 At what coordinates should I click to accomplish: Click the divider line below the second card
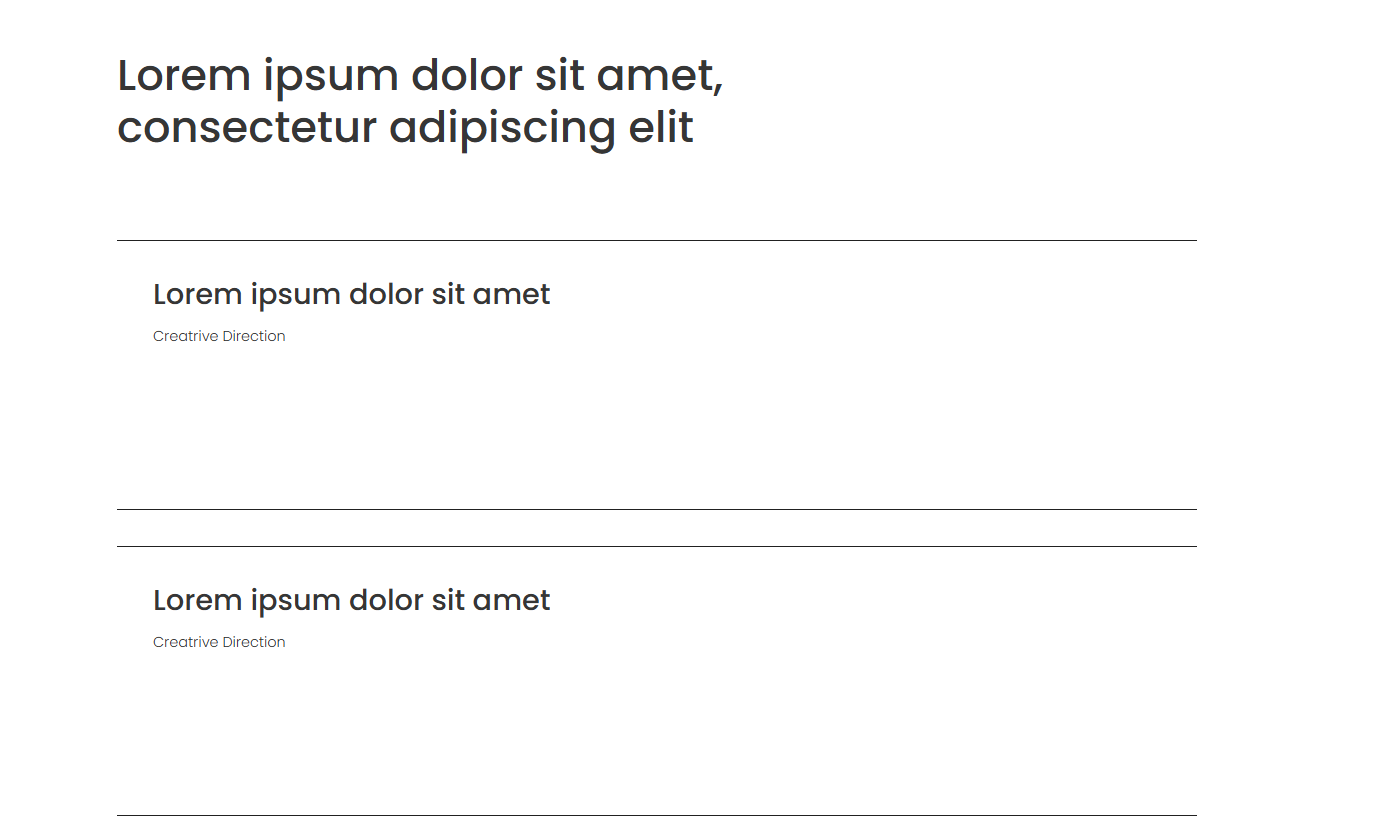(656, 815)
